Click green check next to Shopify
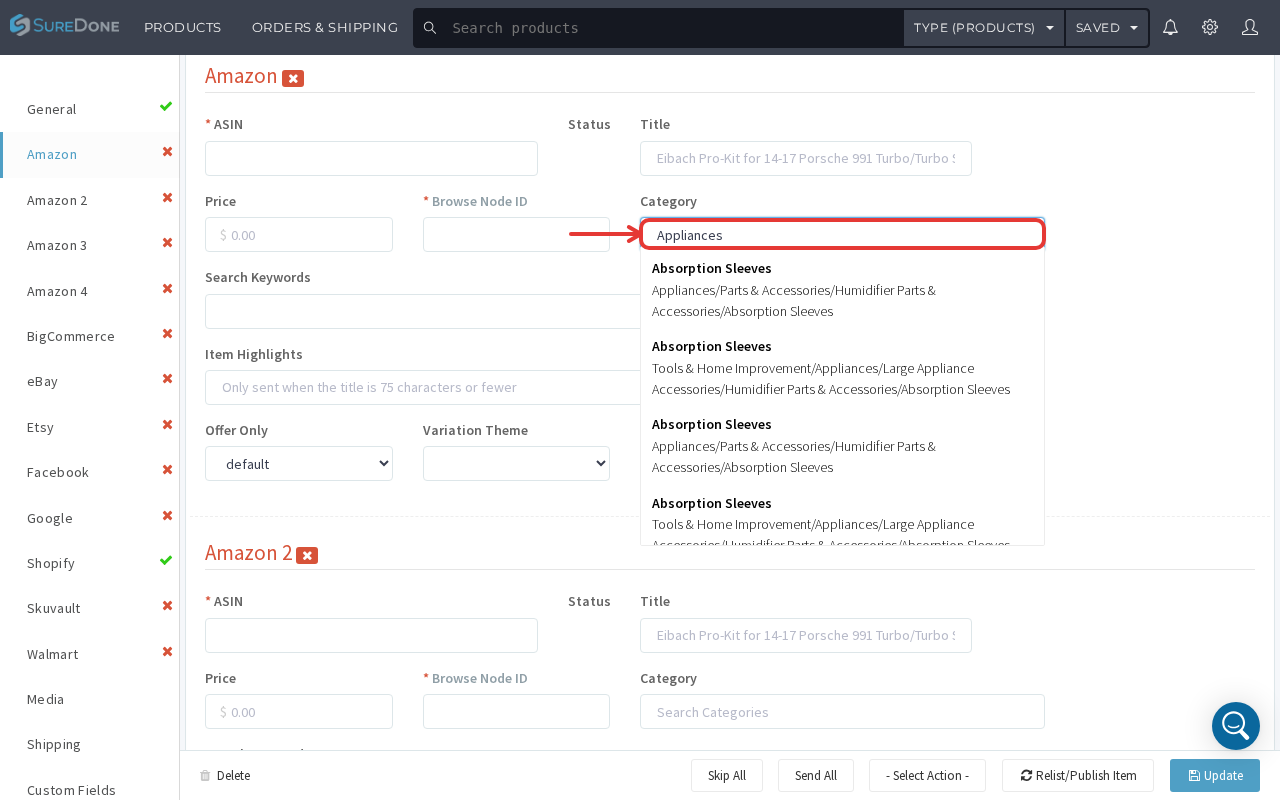 click(166, 560)
